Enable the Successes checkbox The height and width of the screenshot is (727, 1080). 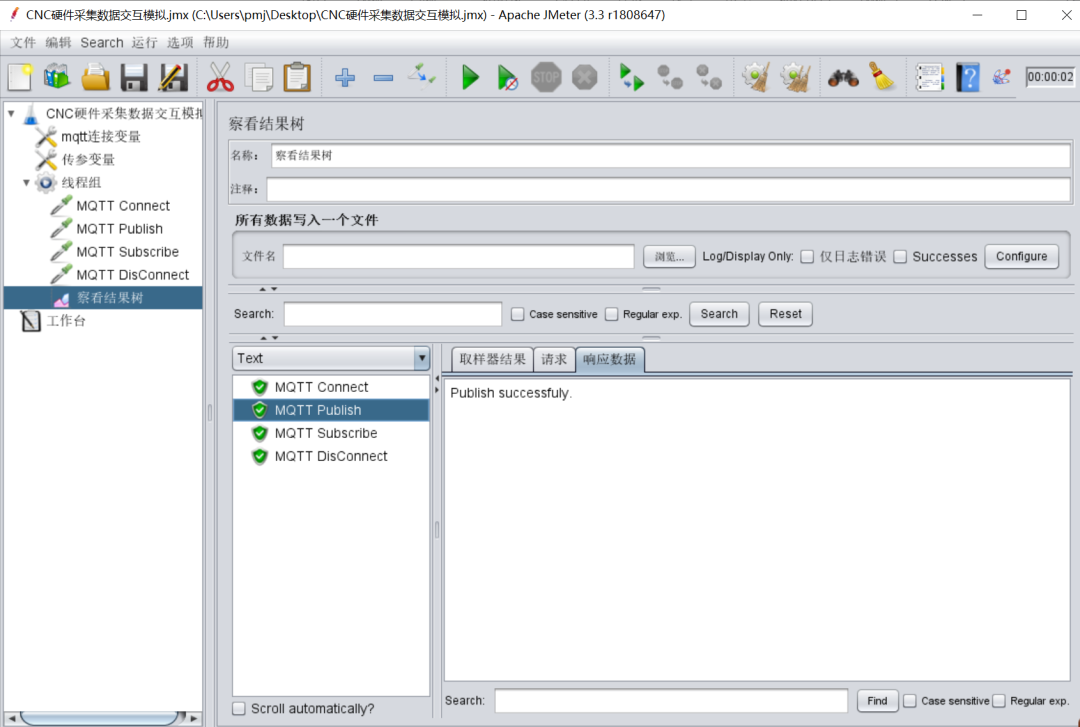coord(900,256)
